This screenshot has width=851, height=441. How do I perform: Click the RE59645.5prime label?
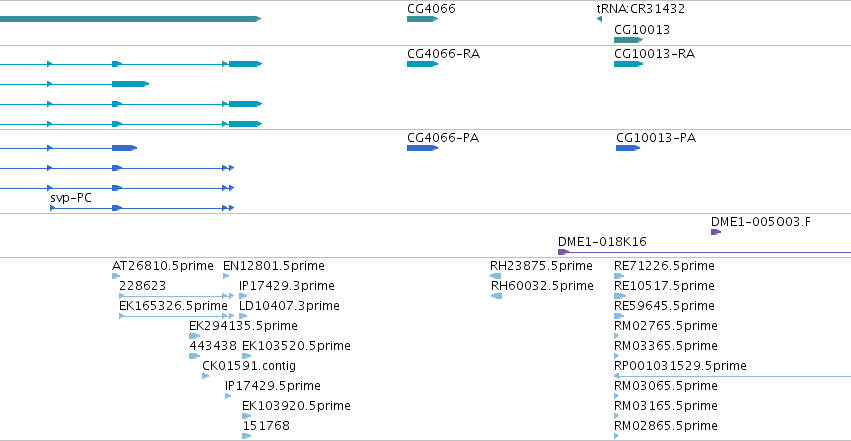click(664, 306)
